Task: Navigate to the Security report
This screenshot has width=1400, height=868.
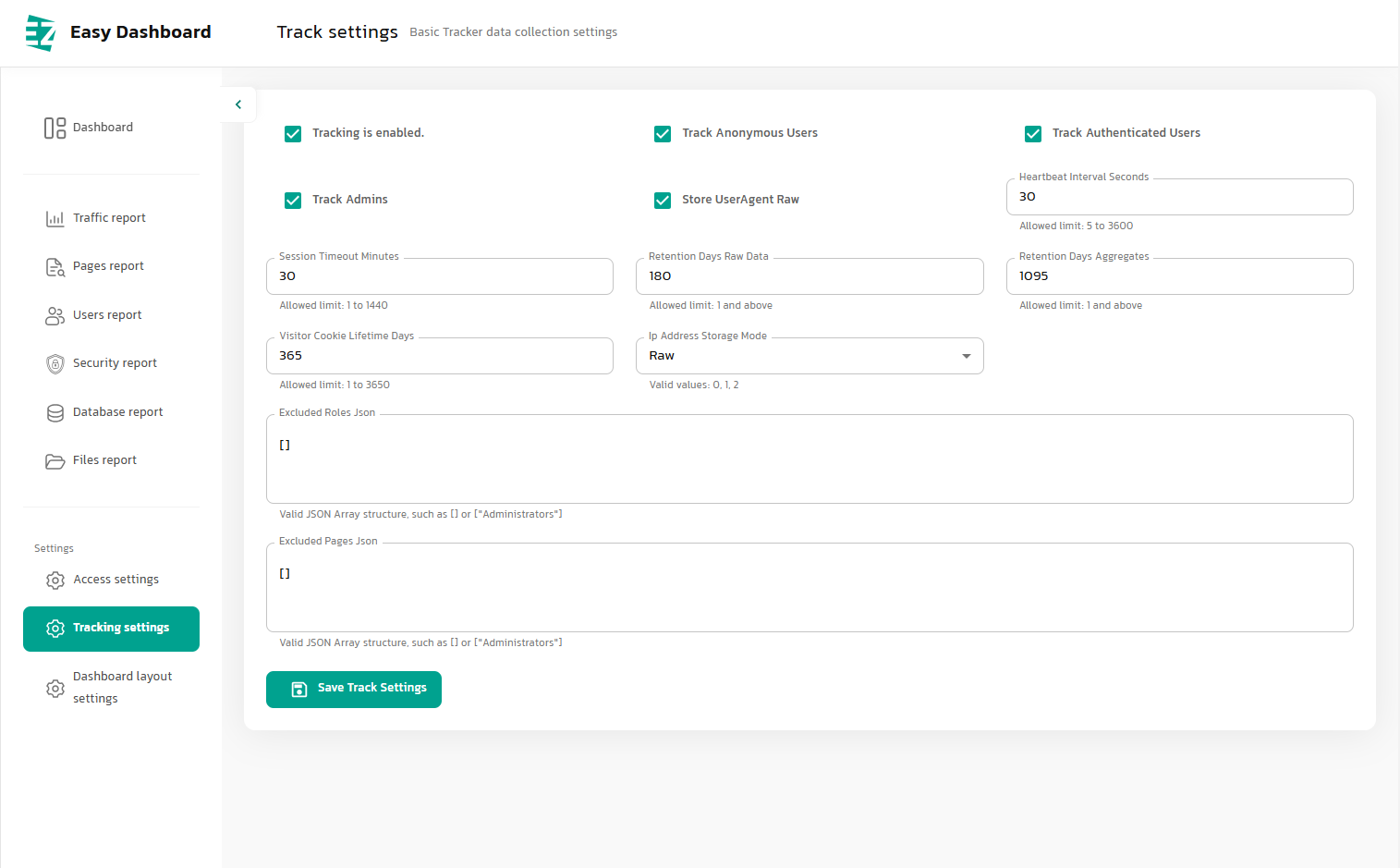Action: [x=111, y=363]
